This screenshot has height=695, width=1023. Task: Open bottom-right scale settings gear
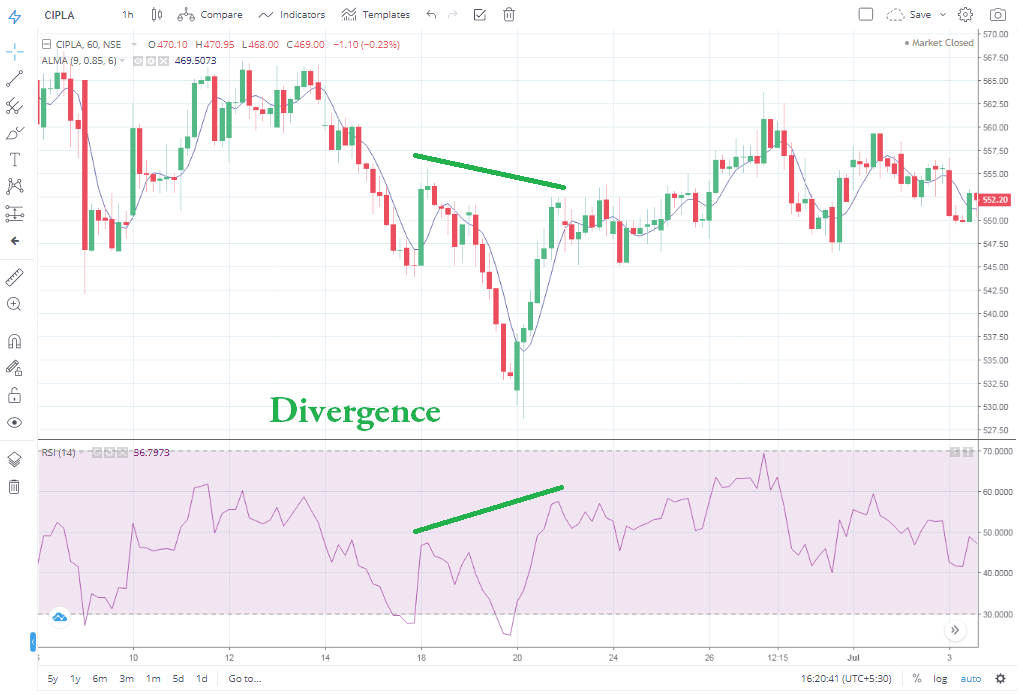coord(1001,679)
